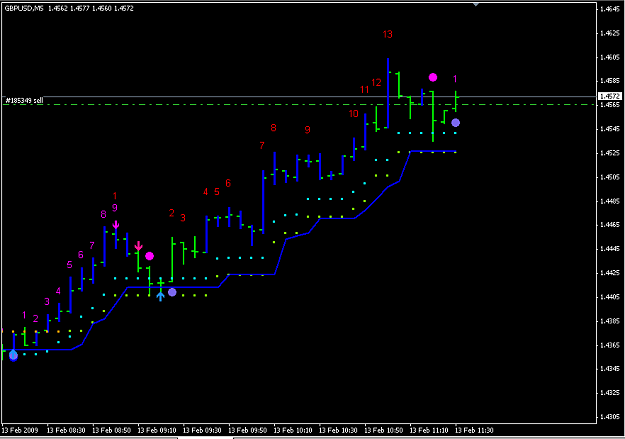The width and height of the screenshot is (625, 439).
Task: Click the '13 Feb 08:30' time label
Action: click(x=66, y=430)
